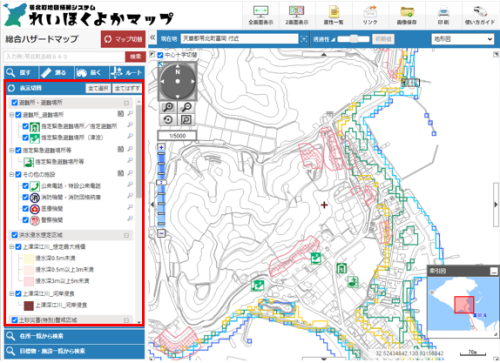Collapse the flood inundation area group
The height and width of the screenshot is (363, 500).
[126, 235]
